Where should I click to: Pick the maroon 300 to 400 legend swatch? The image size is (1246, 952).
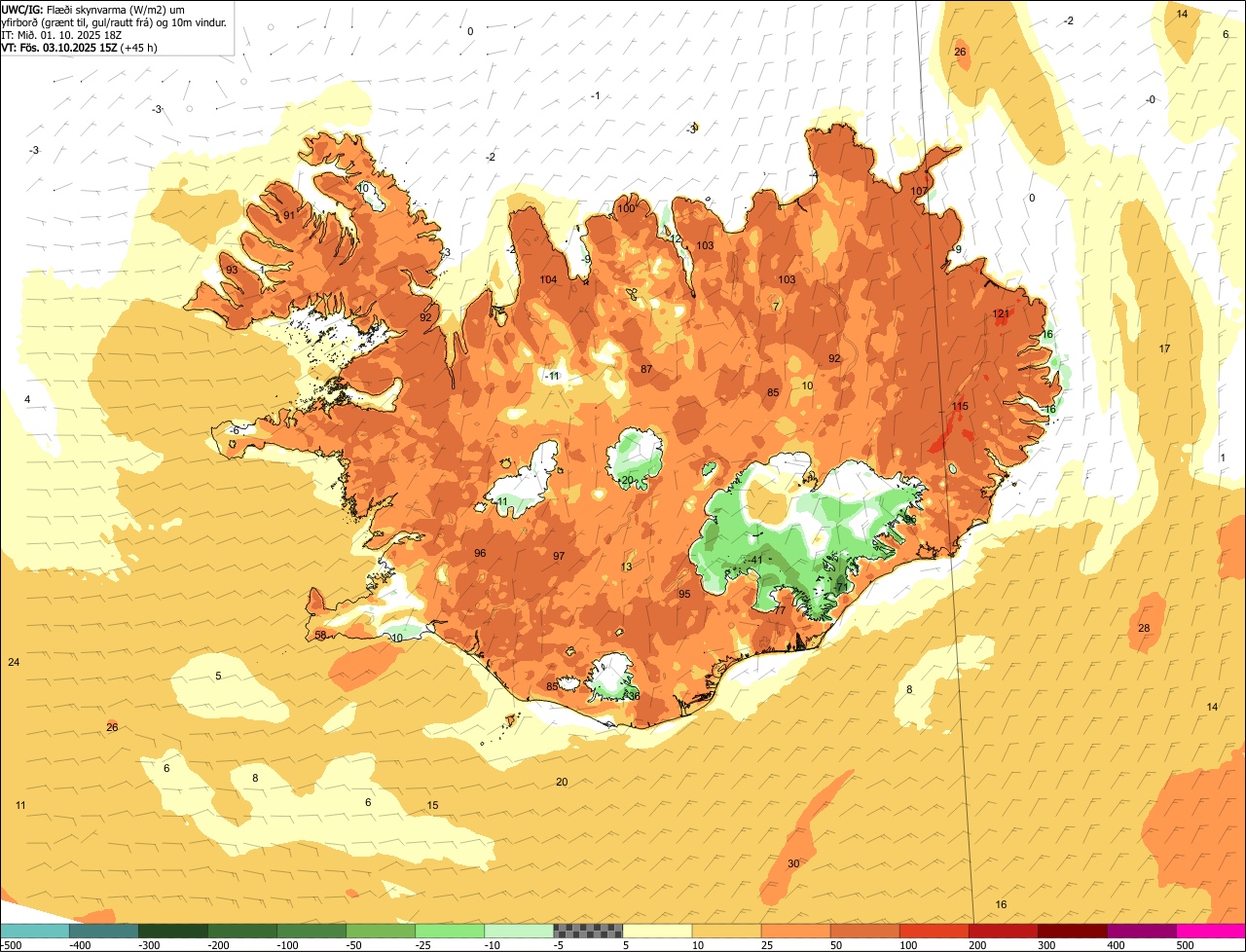point(1073,932)
